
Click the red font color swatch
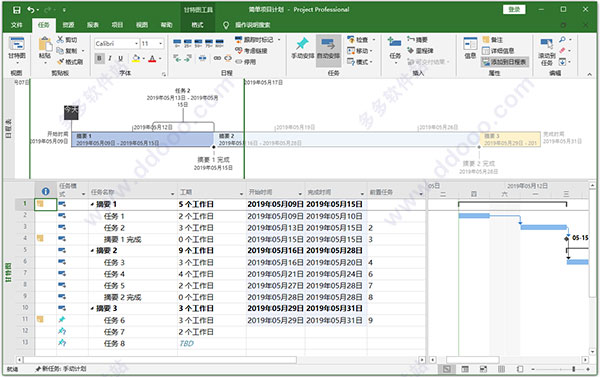click(152, 59)
